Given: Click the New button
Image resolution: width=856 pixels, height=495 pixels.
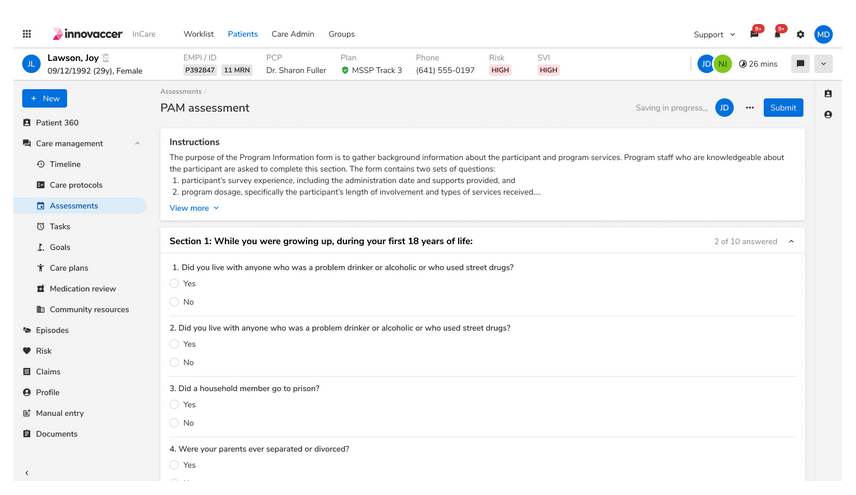Looking at the screenshot, I should point(45,98).
